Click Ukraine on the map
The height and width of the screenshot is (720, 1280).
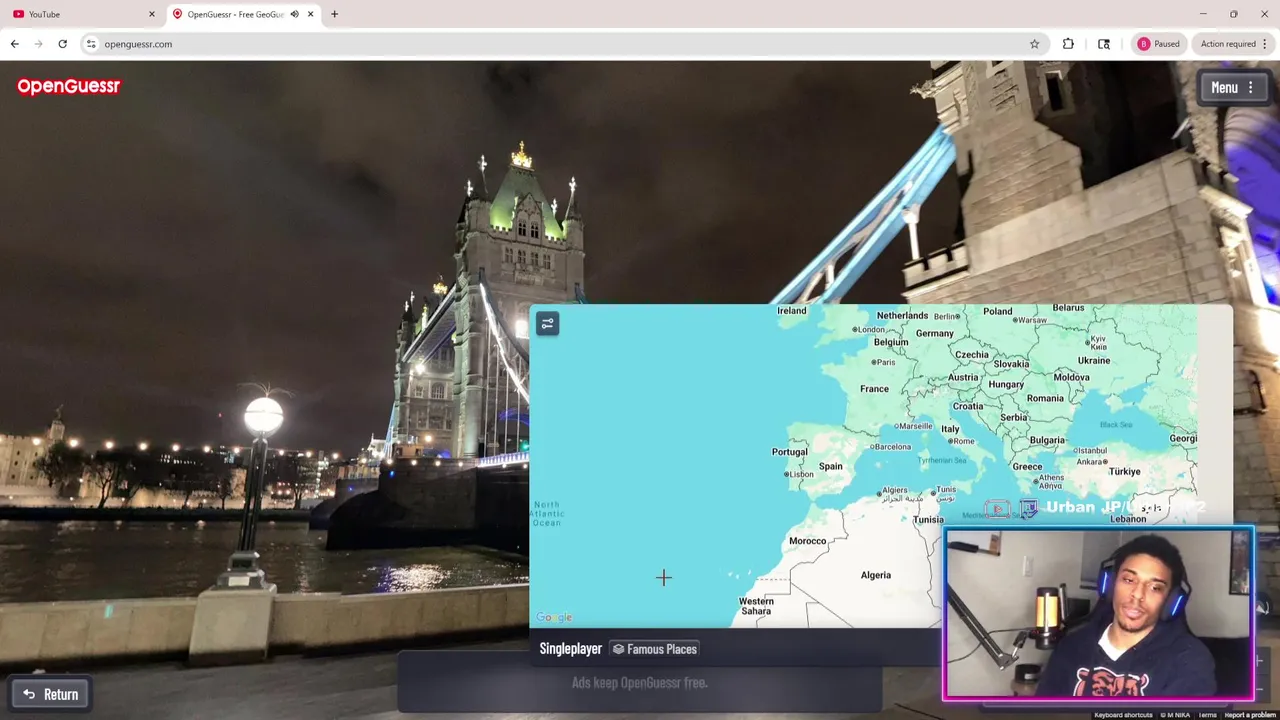[x=1093, y=361]
